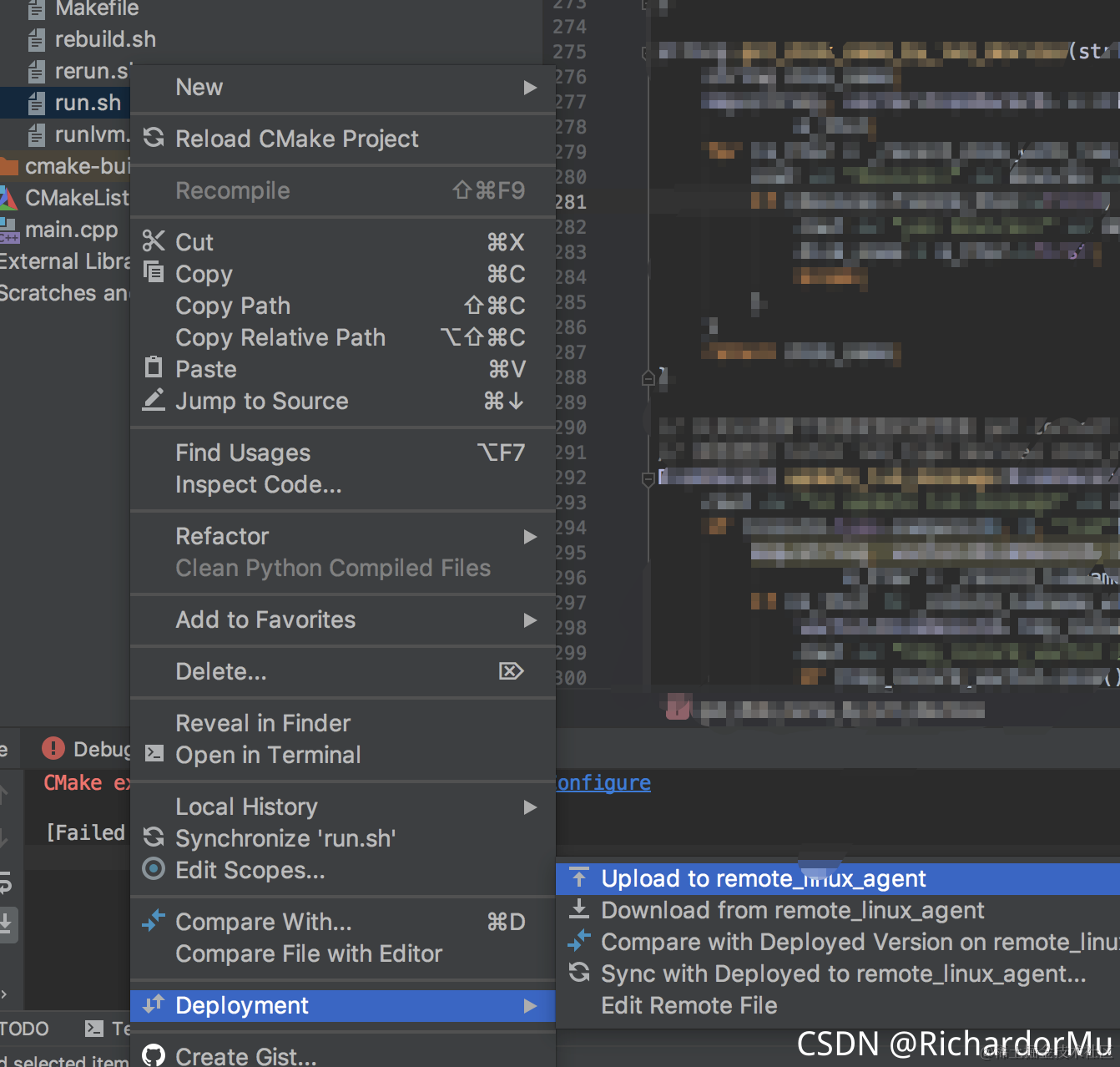Click the Edit Scopes circle icon
Viewport: 1120px width, 1067px height.
coord(154,869)
